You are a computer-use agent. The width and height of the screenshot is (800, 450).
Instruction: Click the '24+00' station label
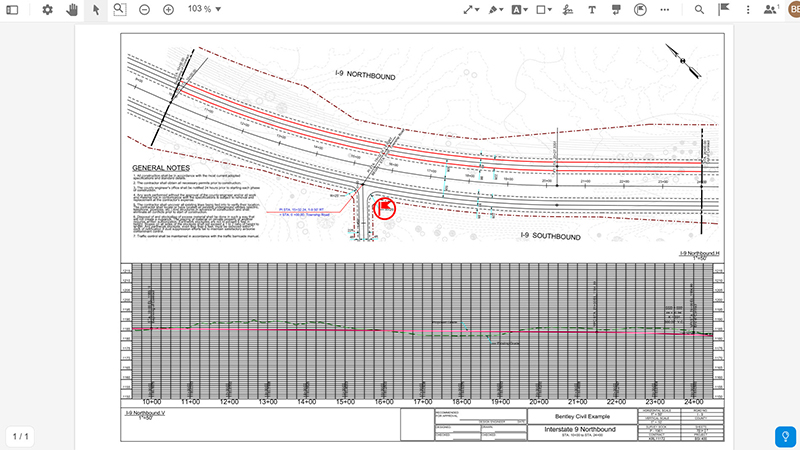click(x=694, y=402)
